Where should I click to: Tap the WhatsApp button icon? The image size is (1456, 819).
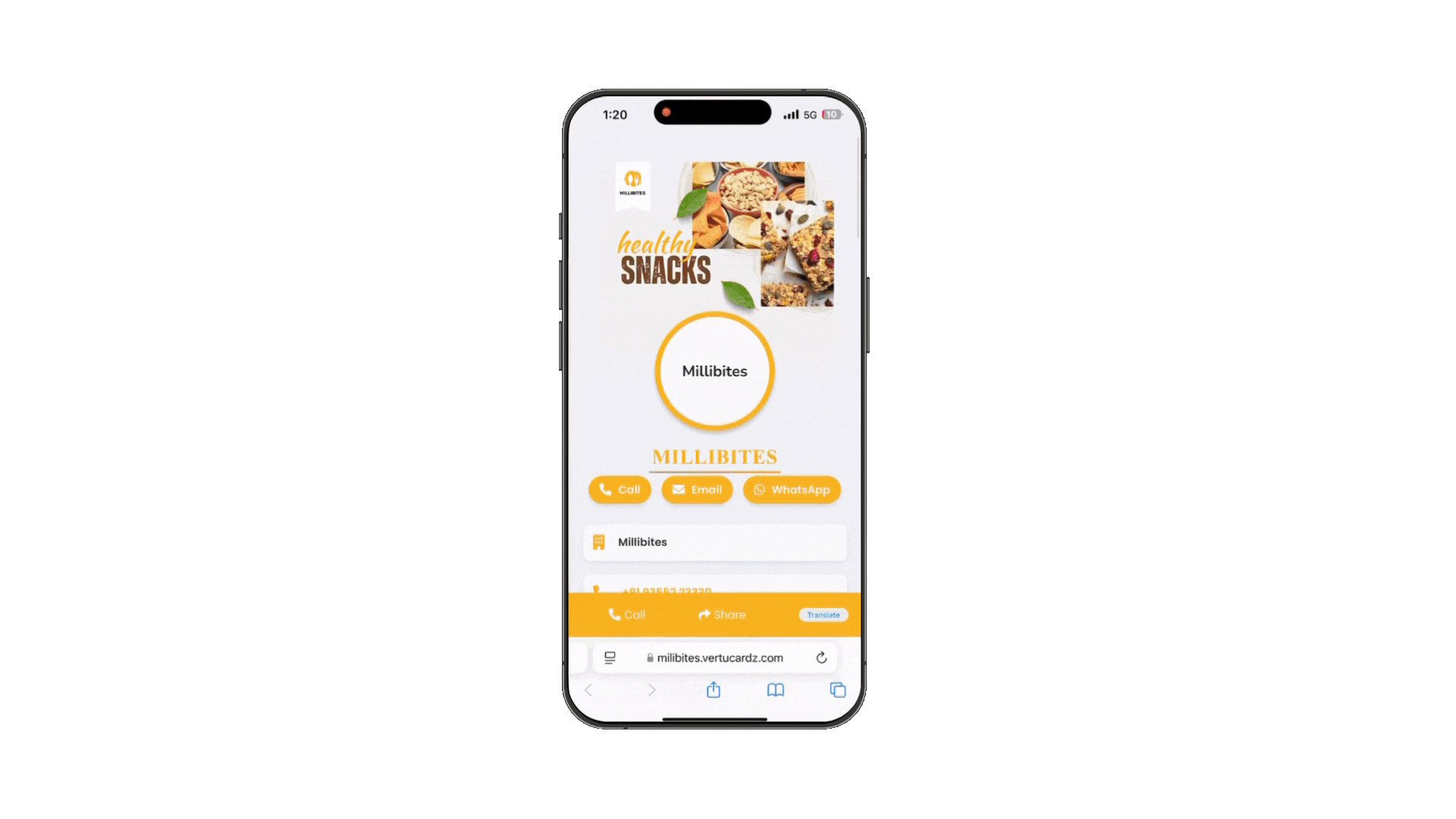[x=758, y=489]
